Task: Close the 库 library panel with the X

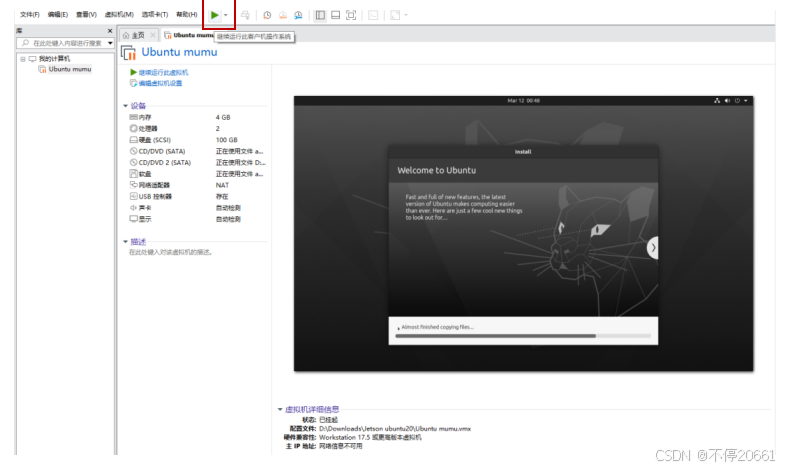Action: [x=110, y=31]
